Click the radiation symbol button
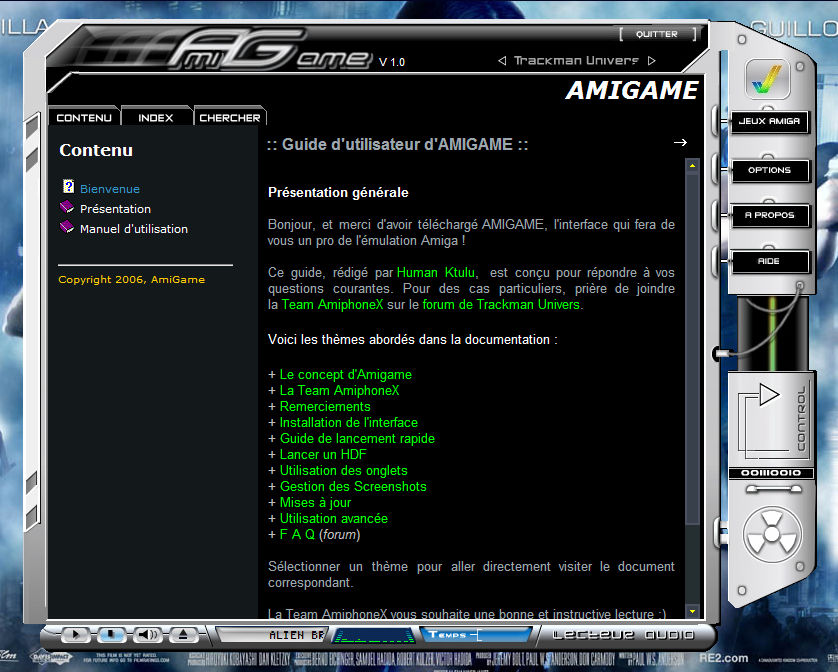This screenshot has width=838, height=672. 772,533
